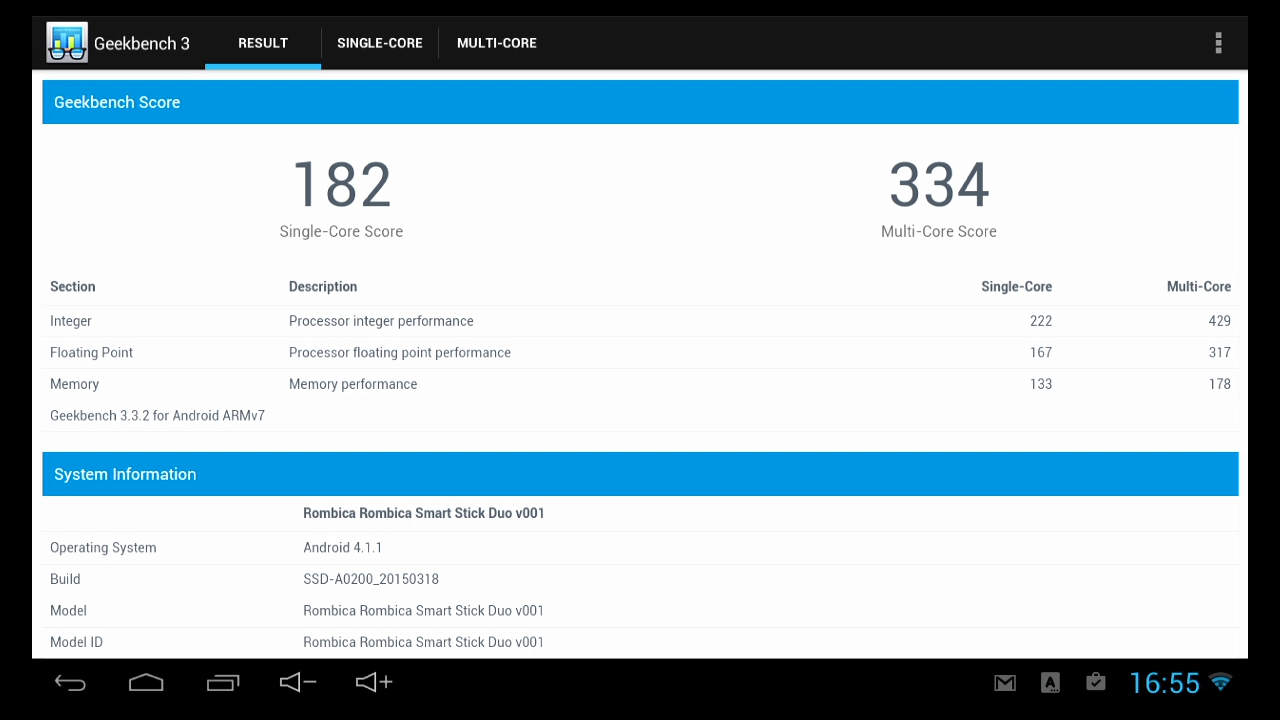Tap the Geekbench 3 title text
Screen dimensions: 1280x720
tap(142, 43)
